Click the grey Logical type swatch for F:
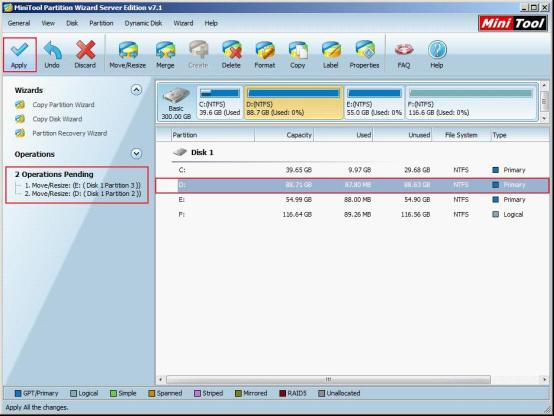This screenshot has height=416, width=554. point(496,215)
